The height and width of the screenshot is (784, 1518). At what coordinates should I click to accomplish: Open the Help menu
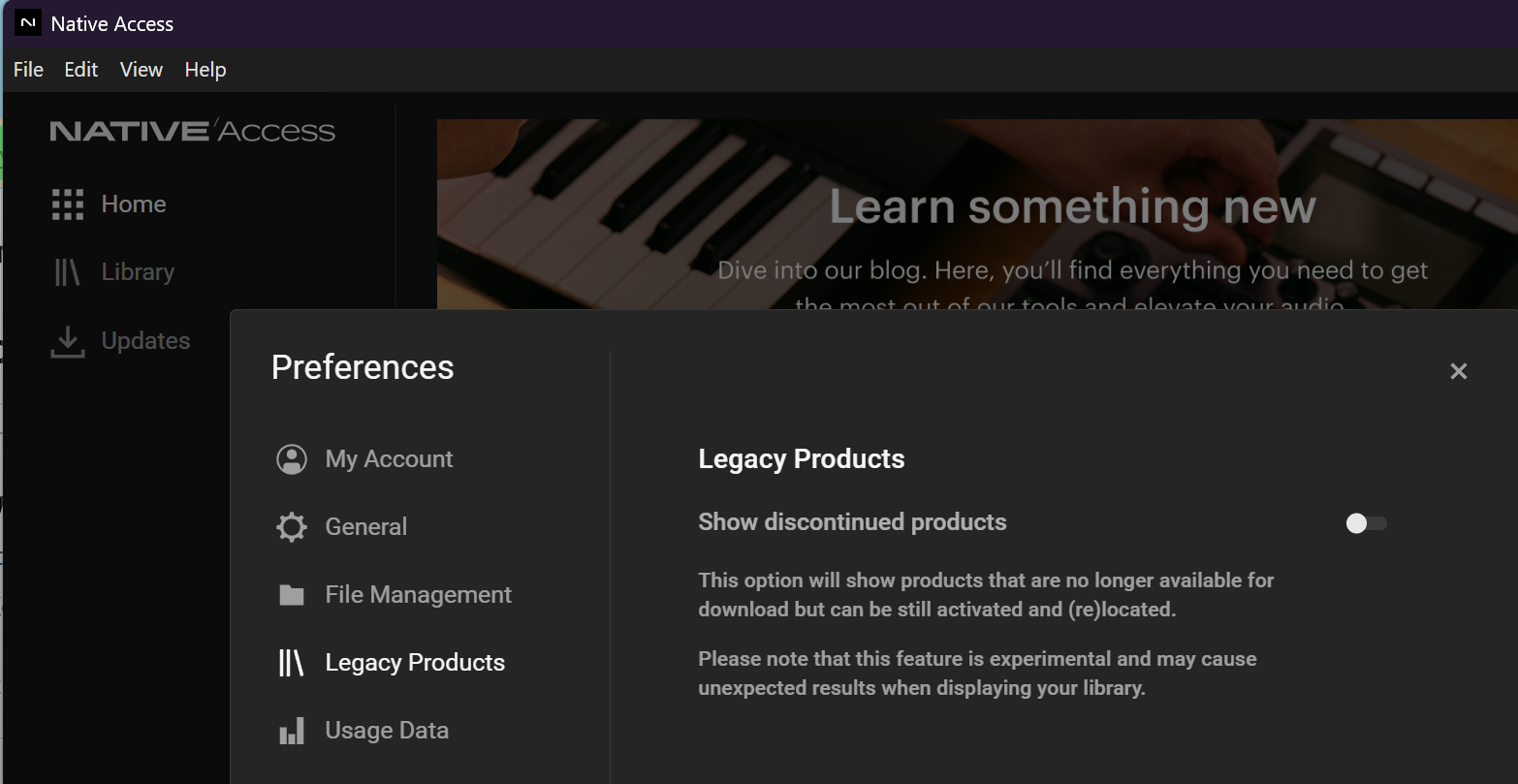tap(206, 70)
